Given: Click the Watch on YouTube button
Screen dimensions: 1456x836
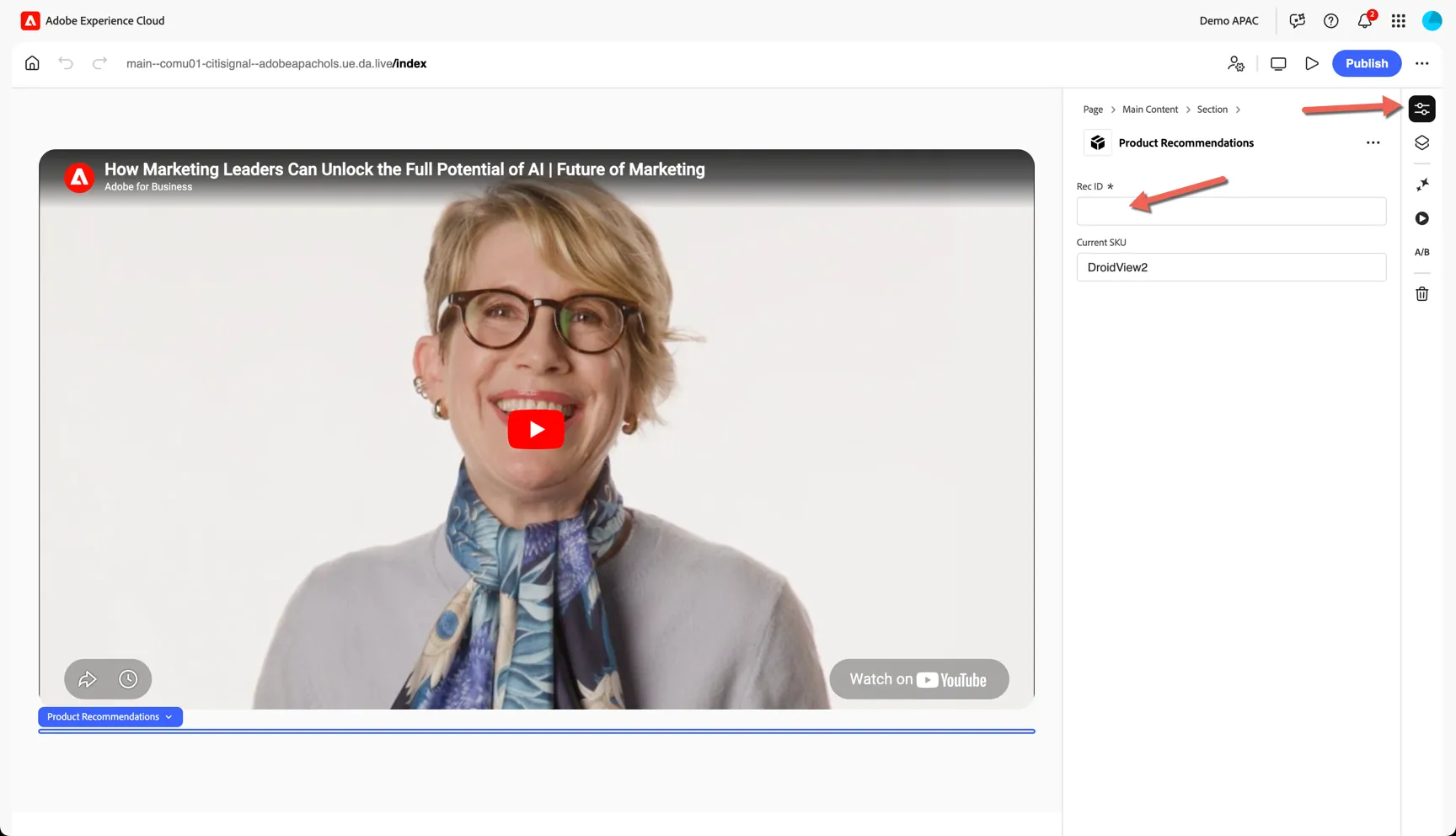Looking at the screenshot, I should (x=918, y=679).
